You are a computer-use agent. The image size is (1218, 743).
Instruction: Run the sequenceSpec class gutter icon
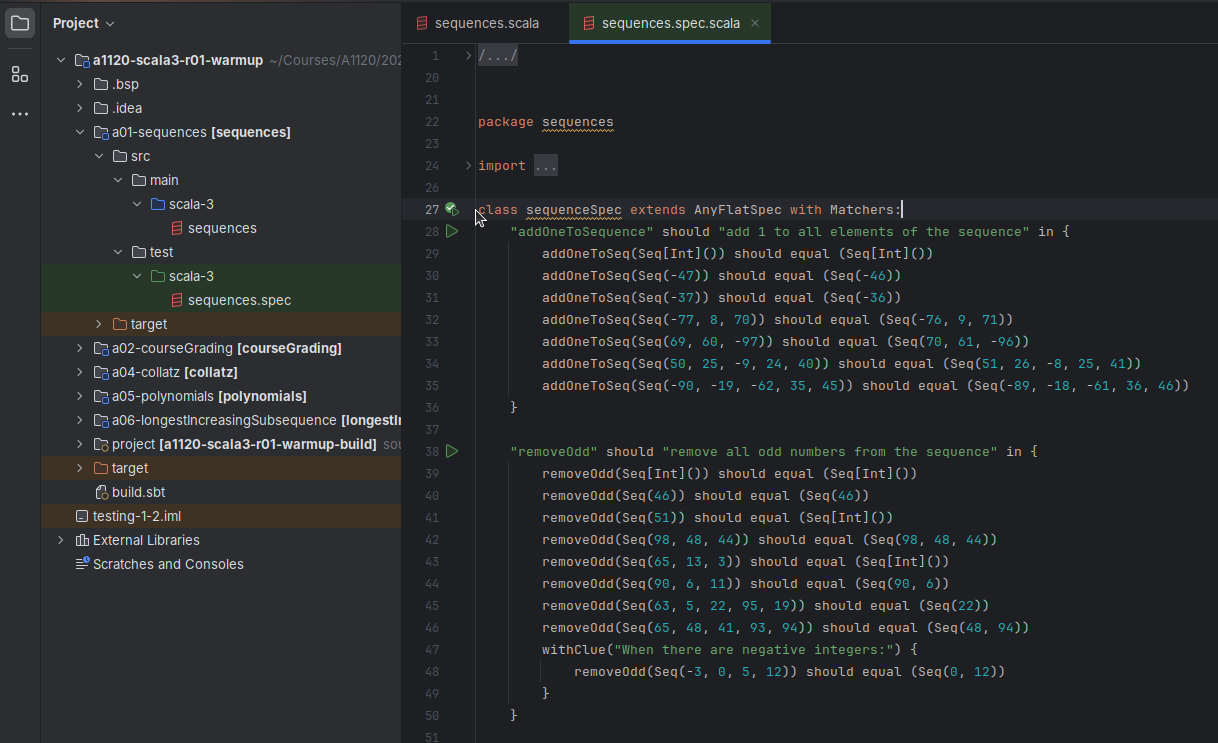pyautogui.click(x=452, y=209)
